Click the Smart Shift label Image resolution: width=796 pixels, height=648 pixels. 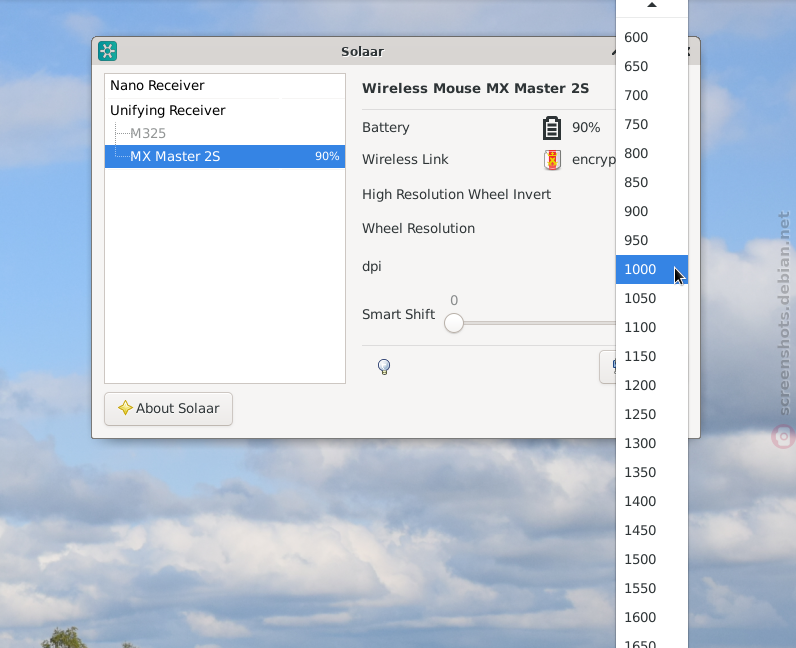(399, 314)
